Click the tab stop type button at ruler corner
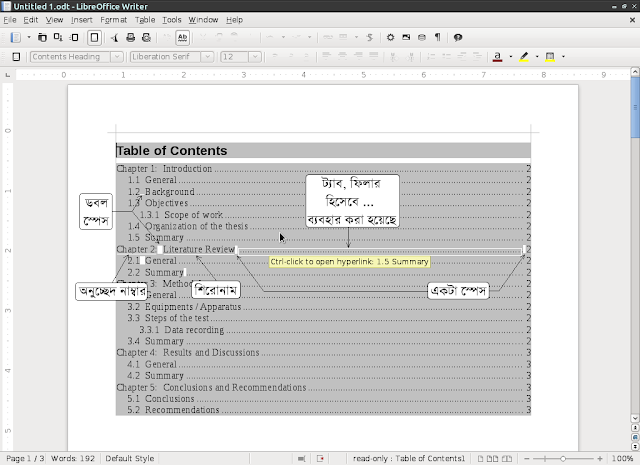 pyautogui.click(x=7, y=75)
